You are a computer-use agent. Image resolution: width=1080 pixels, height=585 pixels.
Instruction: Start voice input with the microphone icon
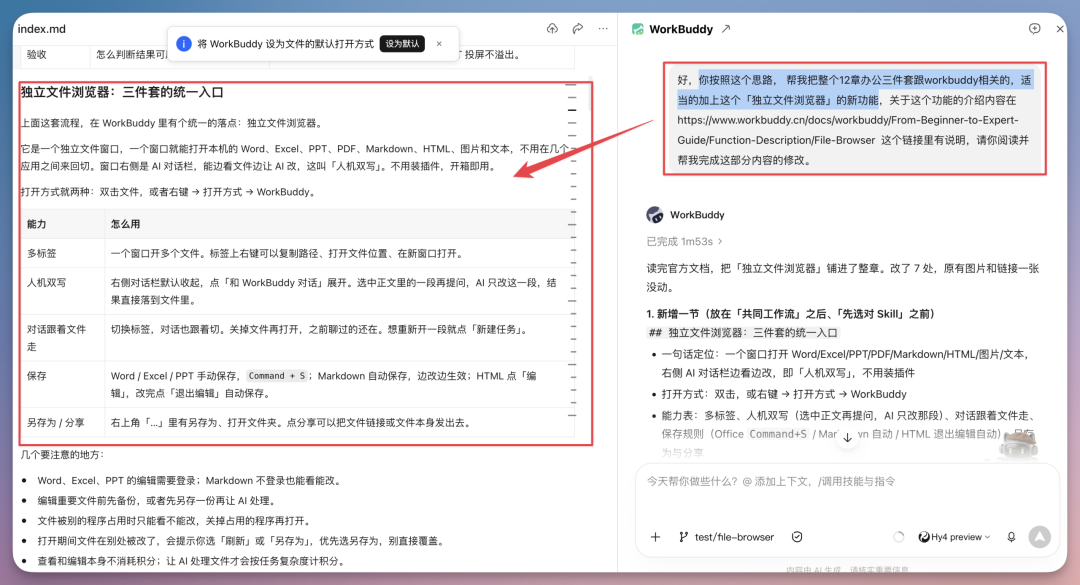coord(1011,537)
